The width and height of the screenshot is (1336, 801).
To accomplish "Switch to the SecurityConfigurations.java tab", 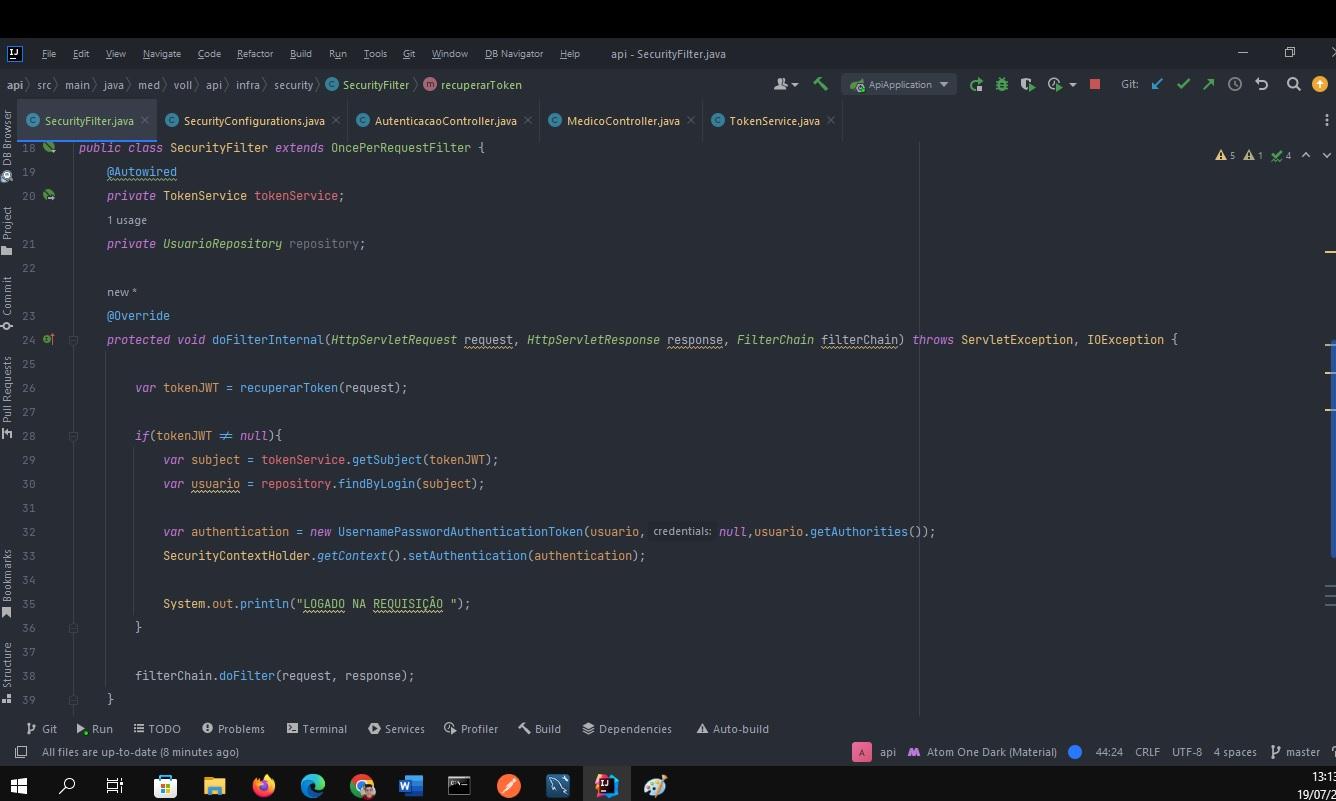I will (254, 121).
